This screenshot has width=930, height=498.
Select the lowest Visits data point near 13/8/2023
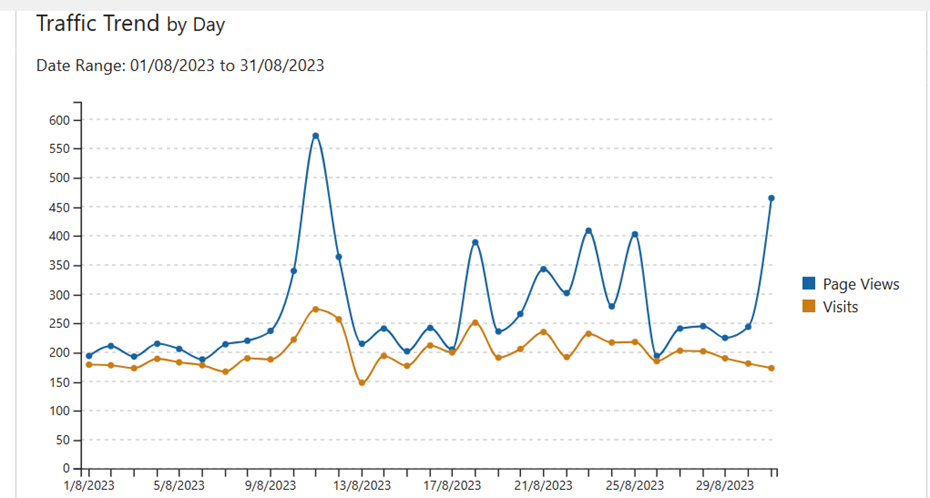(362, 383)
